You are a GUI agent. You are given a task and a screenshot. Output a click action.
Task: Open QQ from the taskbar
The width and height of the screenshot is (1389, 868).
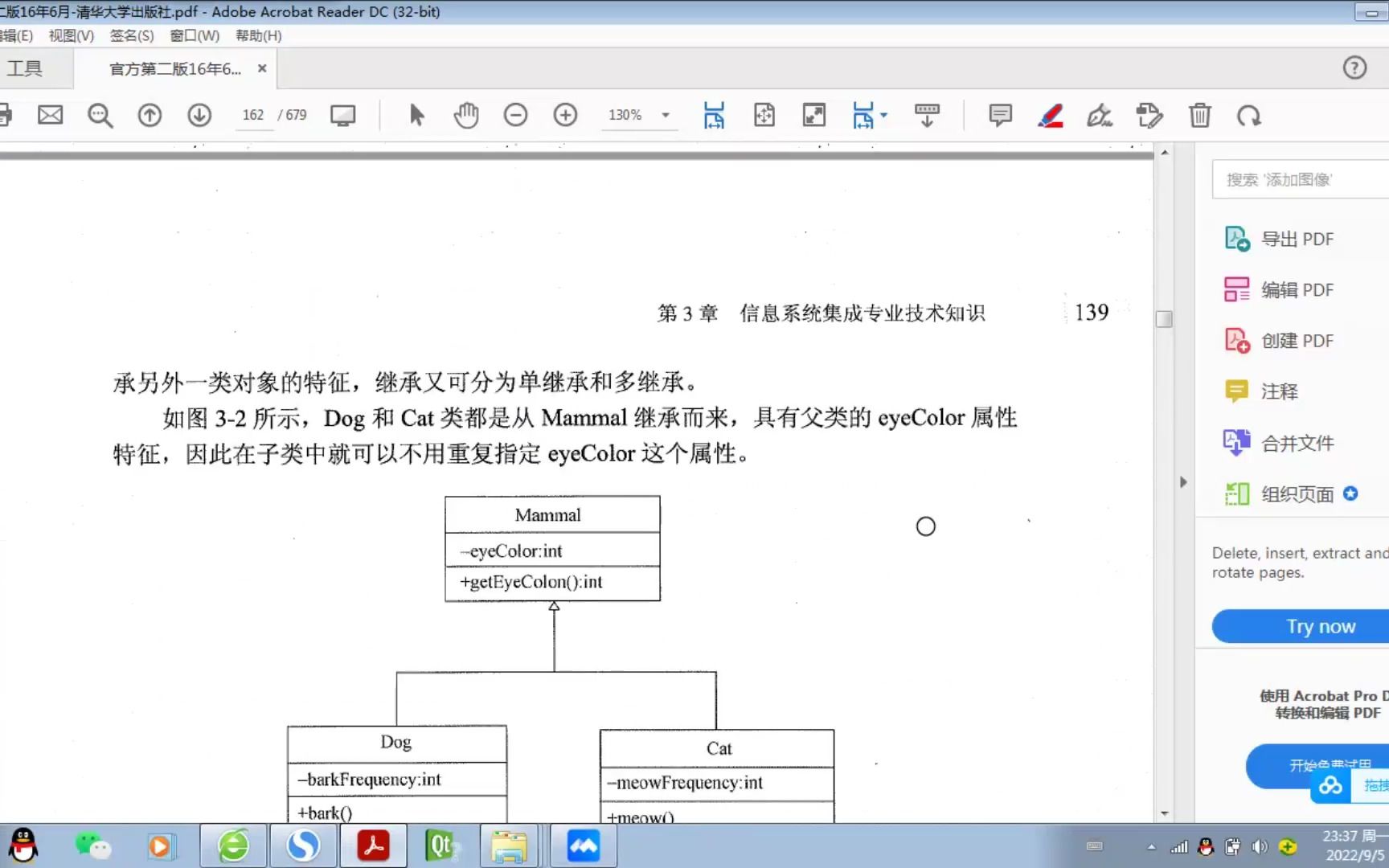[x=23, y=845]
